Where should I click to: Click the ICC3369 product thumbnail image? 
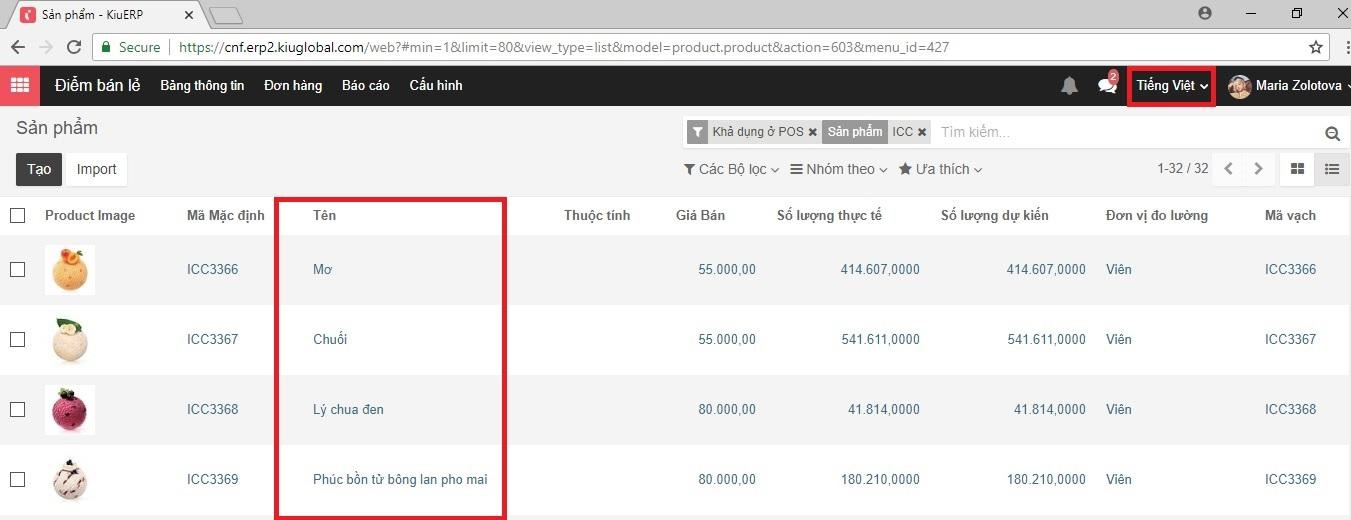70,479
